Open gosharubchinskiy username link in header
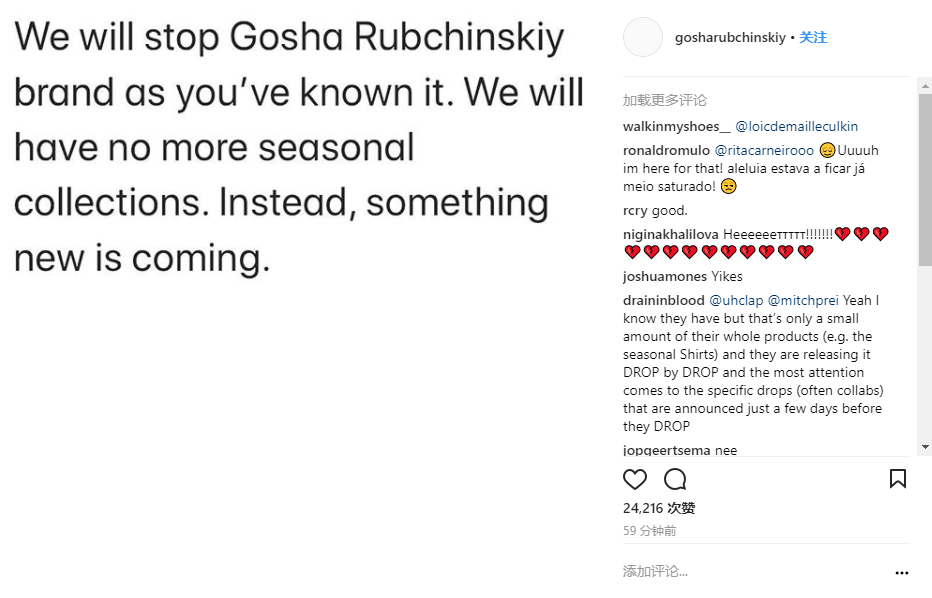The width and height of the screenshot is (932, 598). 731,37
